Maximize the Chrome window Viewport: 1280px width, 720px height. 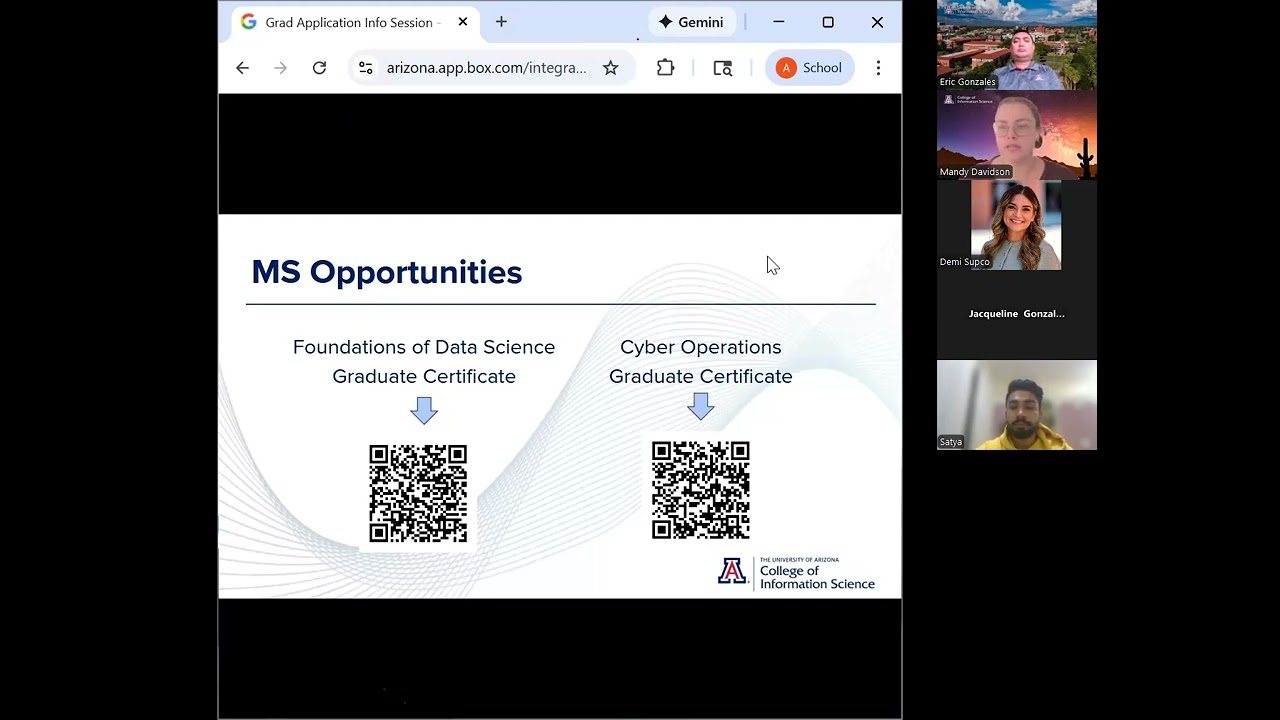click(828, 22)
